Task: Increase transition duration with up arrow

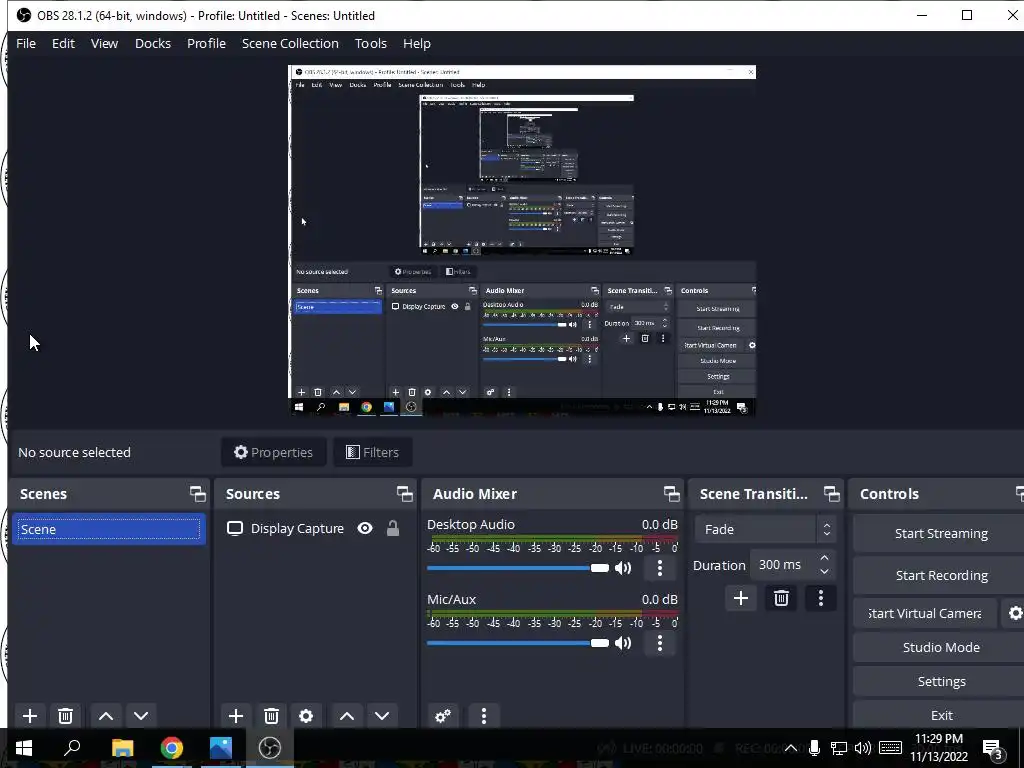Action: point(824,558)
